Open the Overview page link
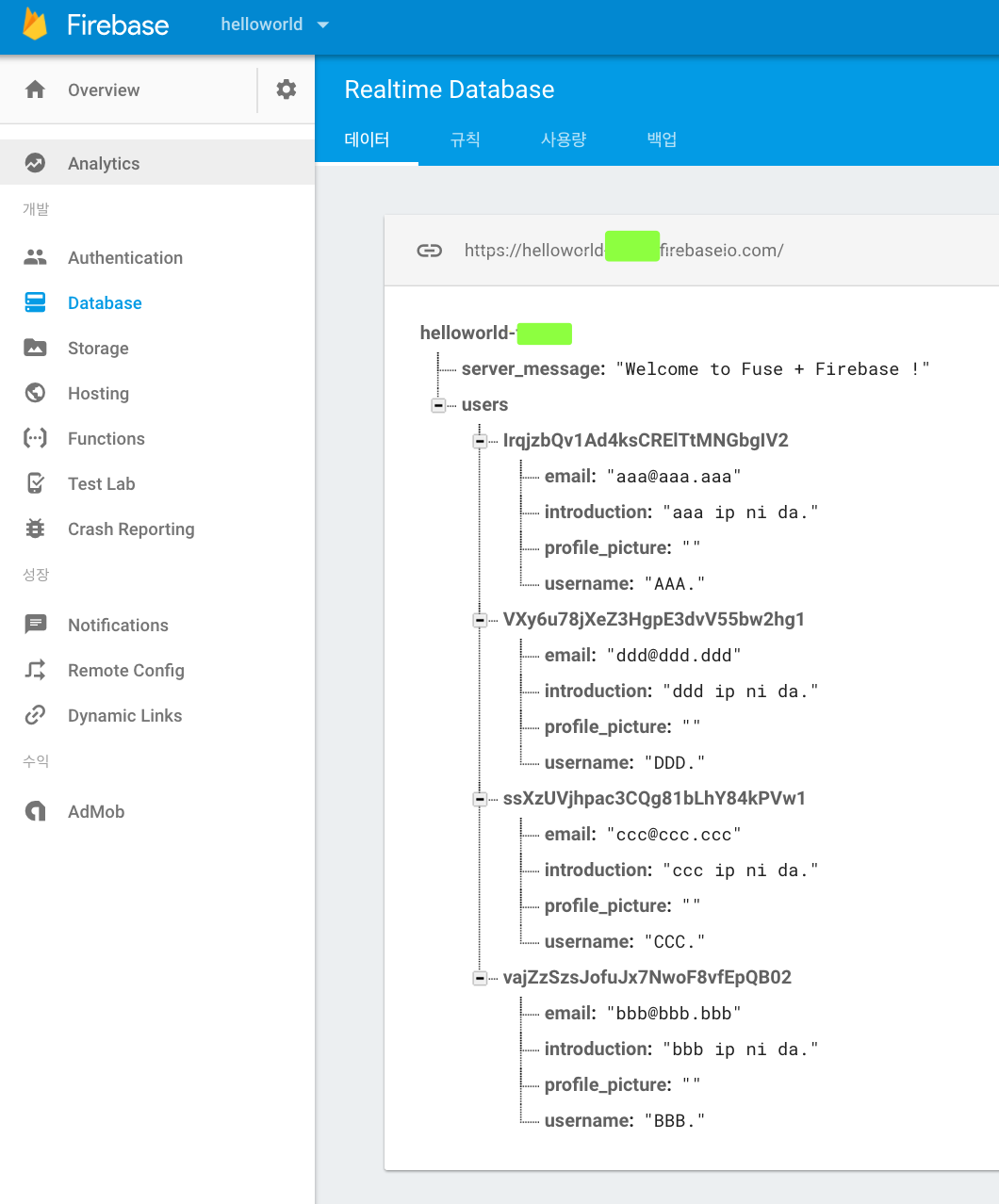 point(104,90)
